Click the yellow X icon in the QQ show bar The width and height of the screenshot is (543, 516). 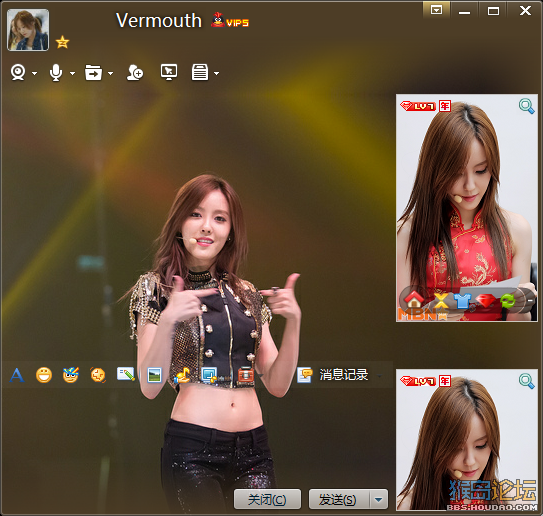coord(441,300)
